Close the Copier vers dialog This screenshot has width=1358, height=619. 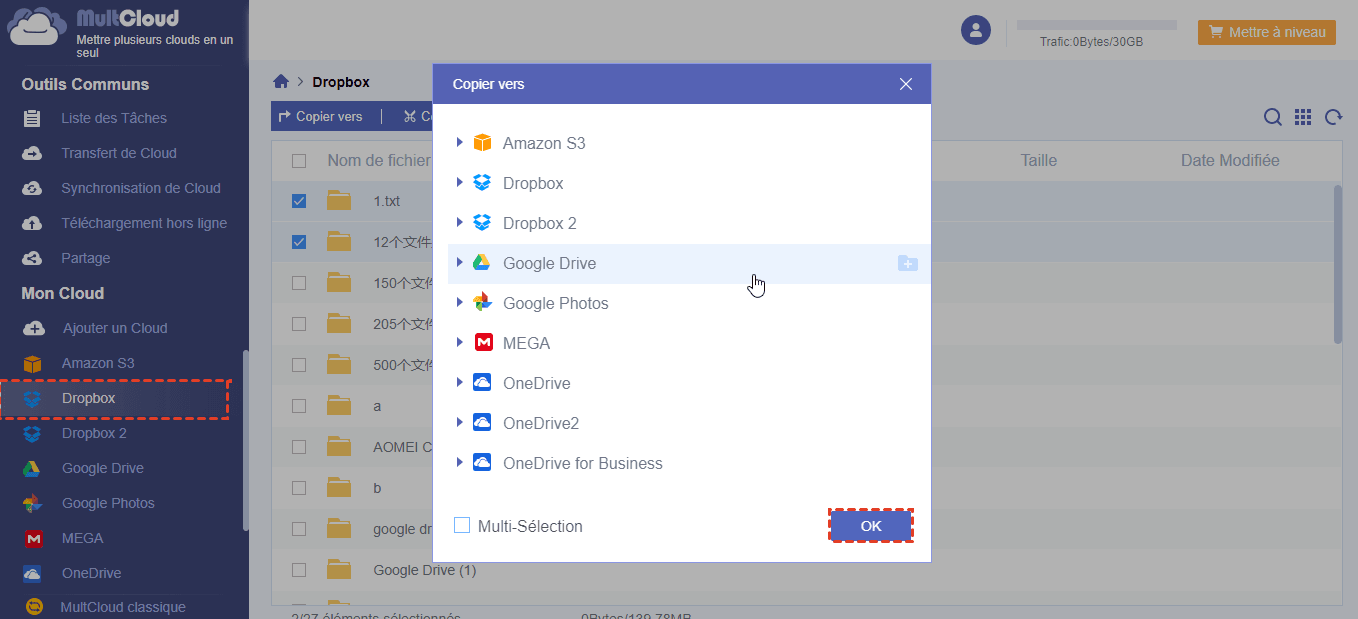point(906,84)
